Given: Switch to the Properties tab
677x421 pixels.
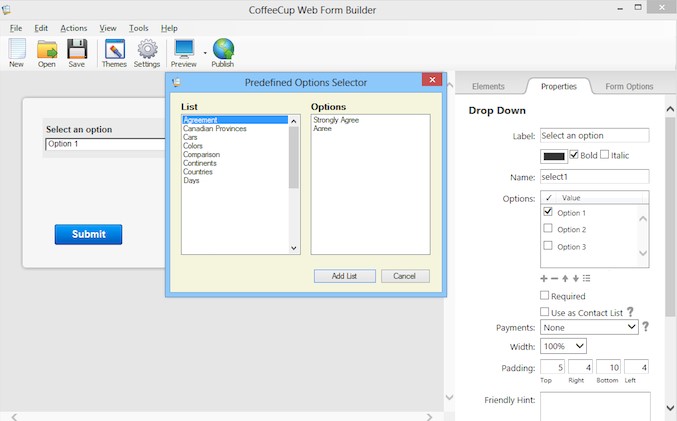Looking at the screenshot, I should pos(559,86).
